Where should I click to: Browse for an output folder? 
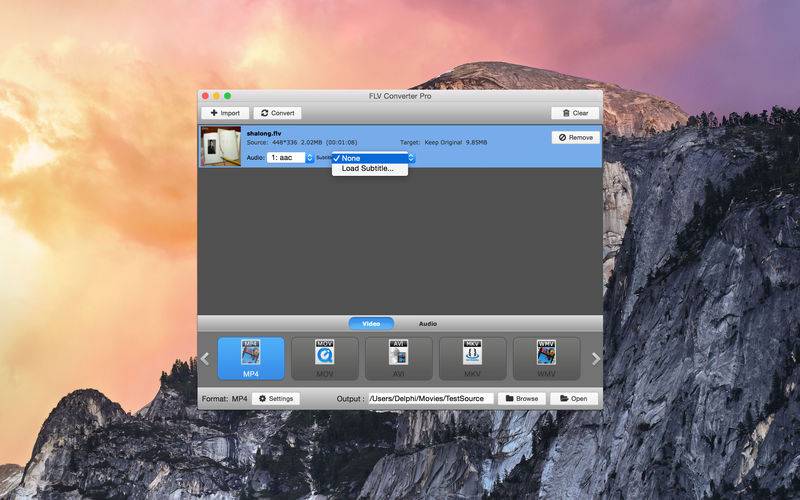click(522, 398)
